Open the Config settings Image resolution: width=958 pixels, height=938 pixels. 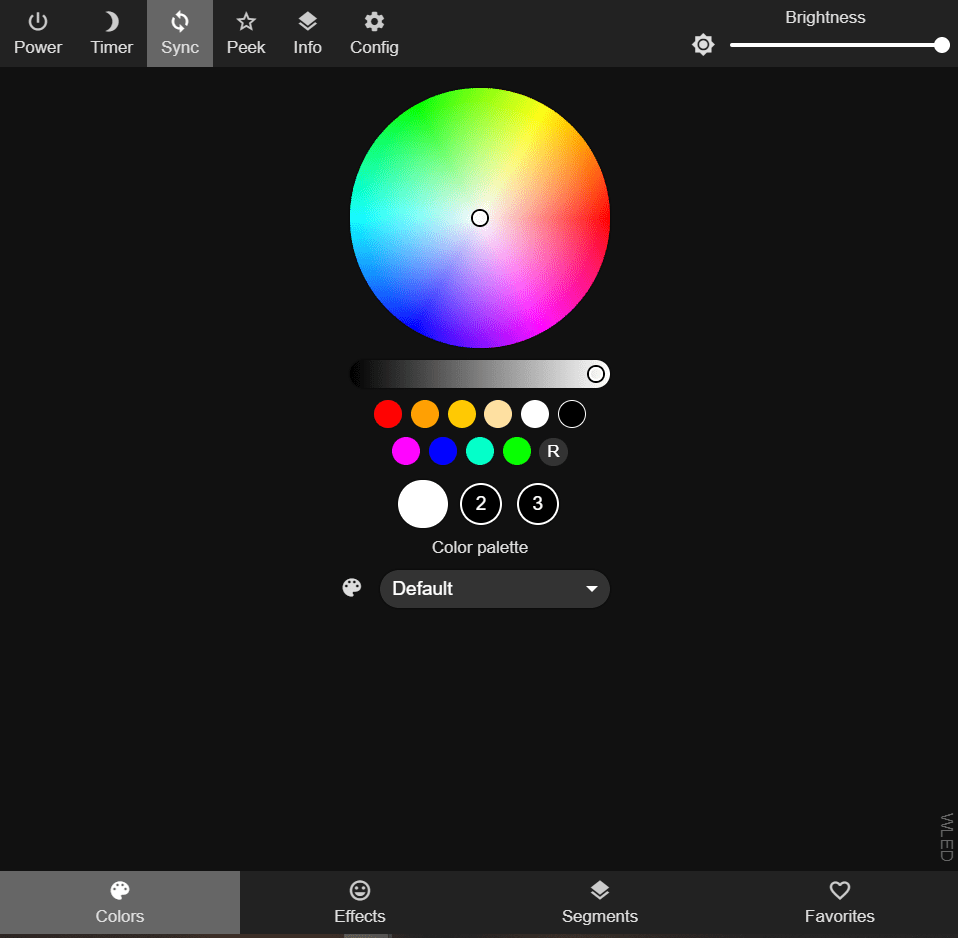click(x=374, y=34)
